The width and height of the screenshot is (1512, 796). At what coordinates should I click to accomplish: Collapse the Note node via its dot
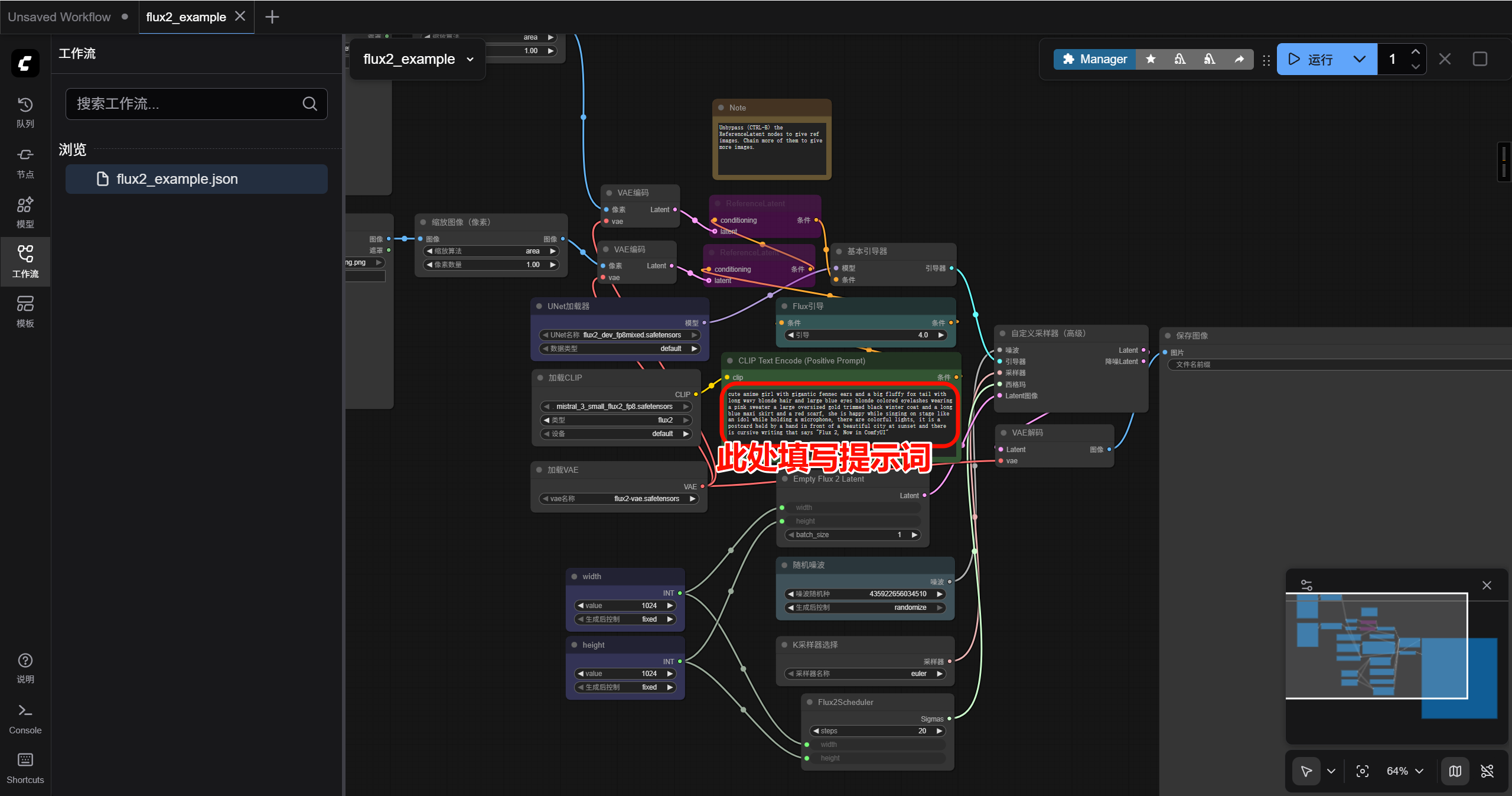[x=721, y=108]
